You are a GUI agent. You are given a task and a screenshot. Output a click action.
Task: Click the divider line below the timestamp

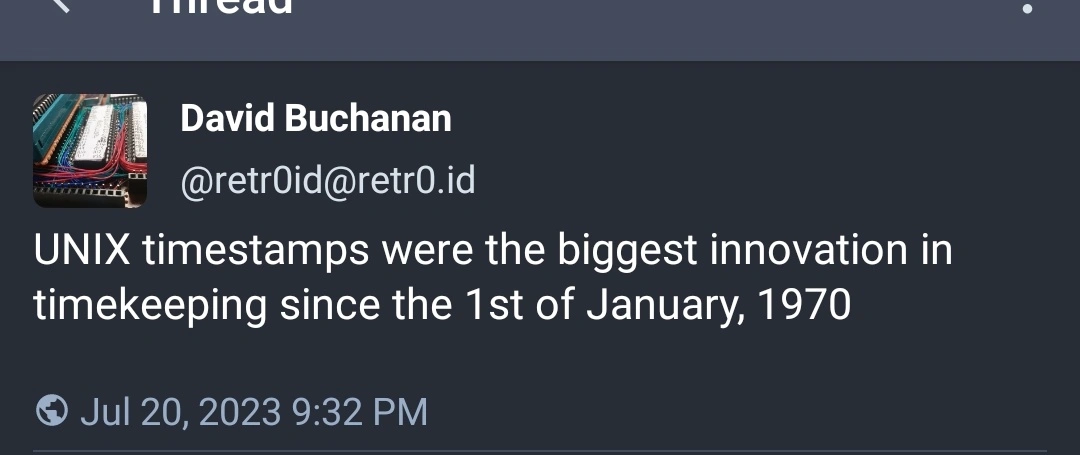(x=540, y=451)
